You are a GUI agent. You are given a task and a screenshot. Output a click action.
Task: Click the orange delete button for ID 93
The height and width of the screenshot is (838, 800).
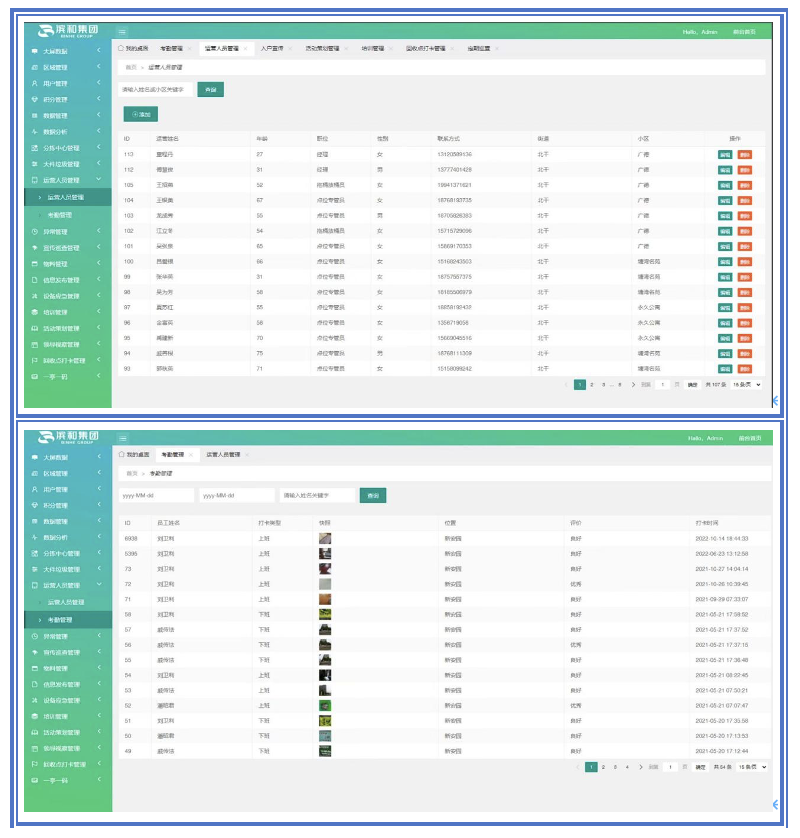[744, 369]
